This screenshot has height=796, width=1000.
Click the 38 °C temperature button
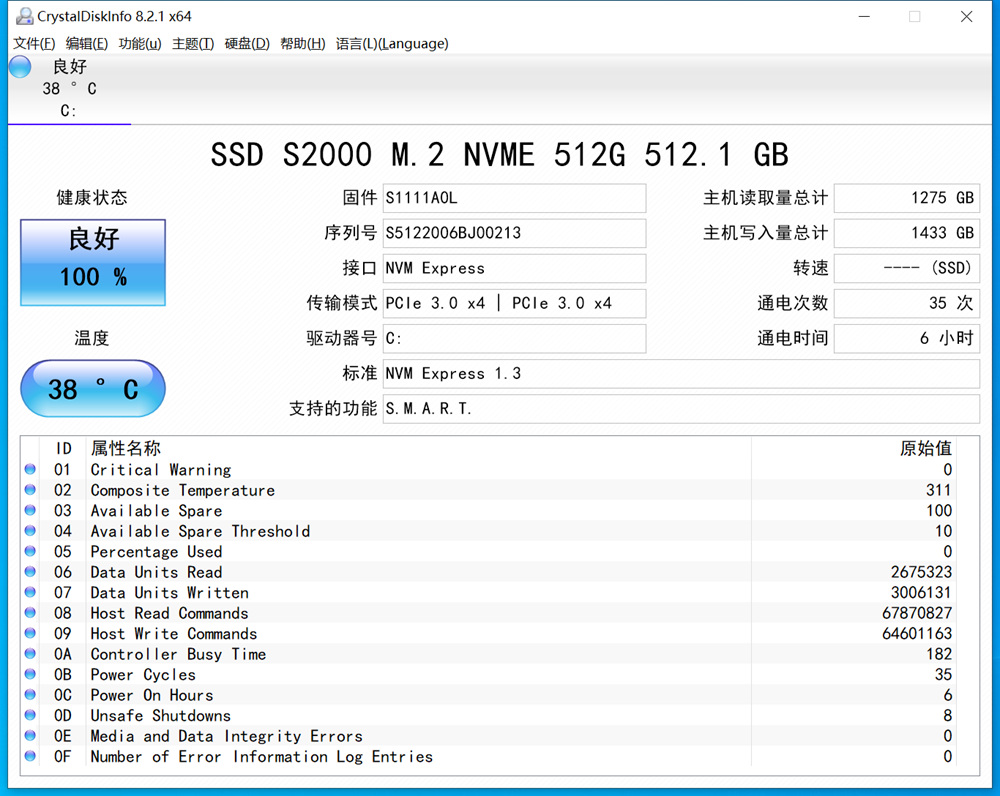[x=93, y=388]
